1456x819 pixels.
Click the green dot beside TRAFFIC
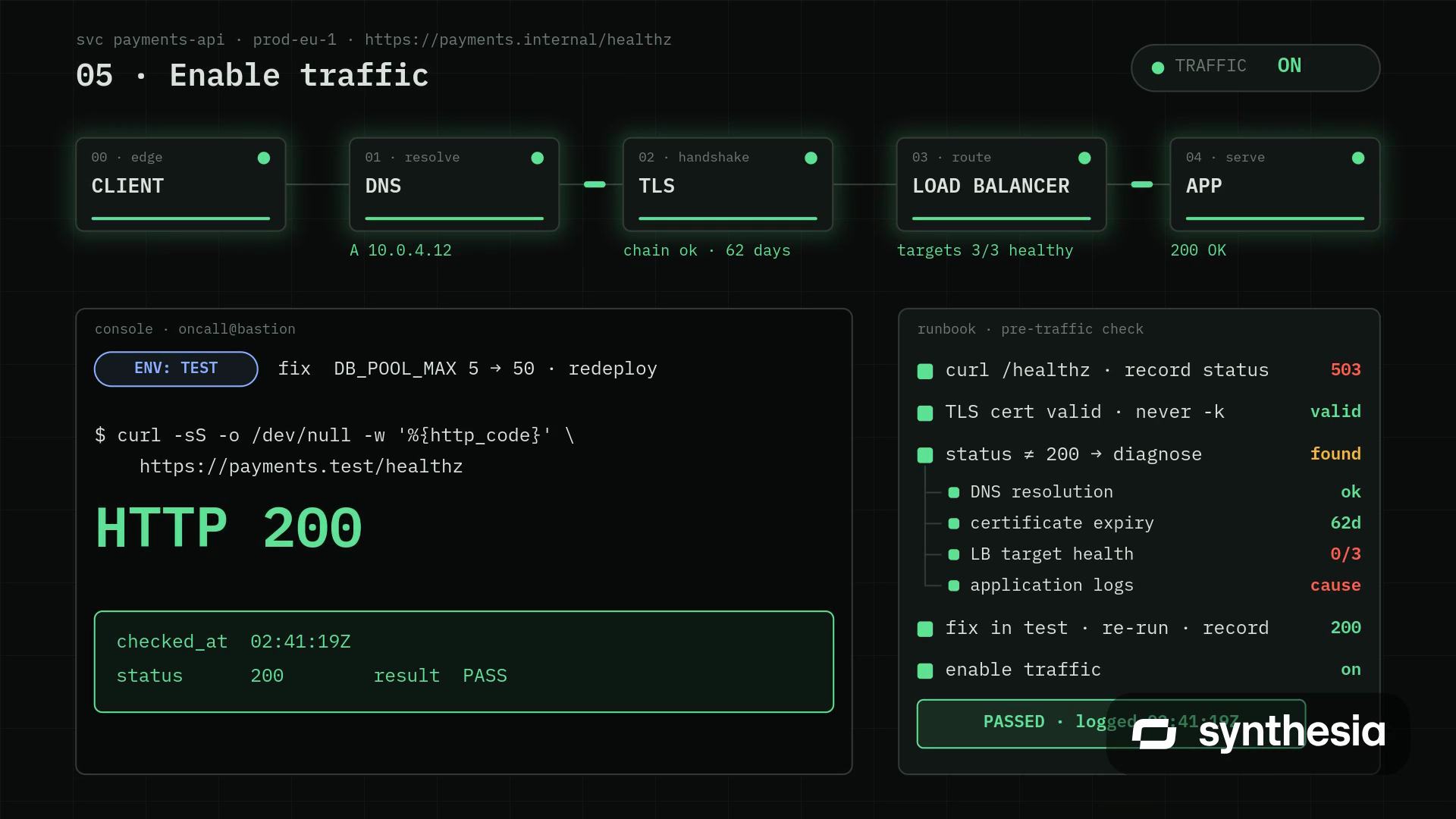[x=1158, y=68]
